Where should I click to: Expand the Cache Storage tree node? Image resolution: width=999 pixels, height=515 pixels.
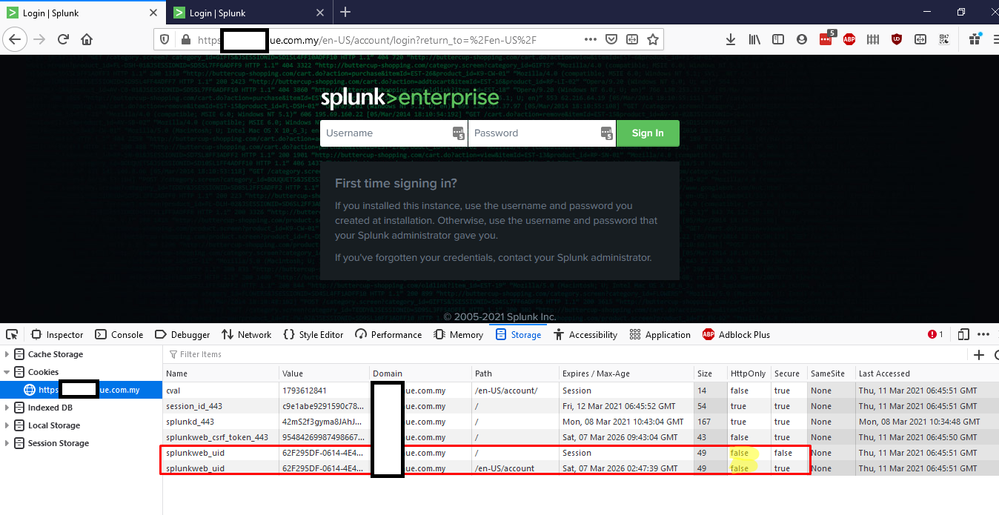[x=9, y=355]
